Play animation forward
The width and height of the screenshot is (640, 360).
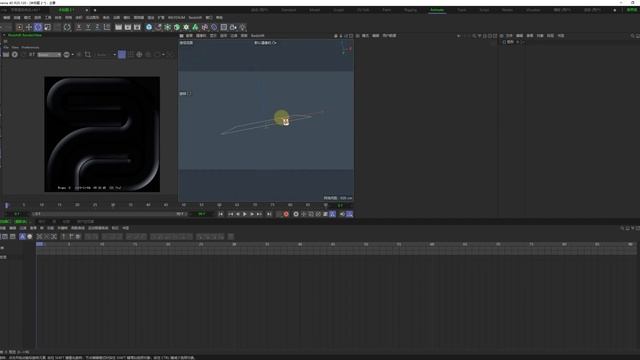click(245, 214)
